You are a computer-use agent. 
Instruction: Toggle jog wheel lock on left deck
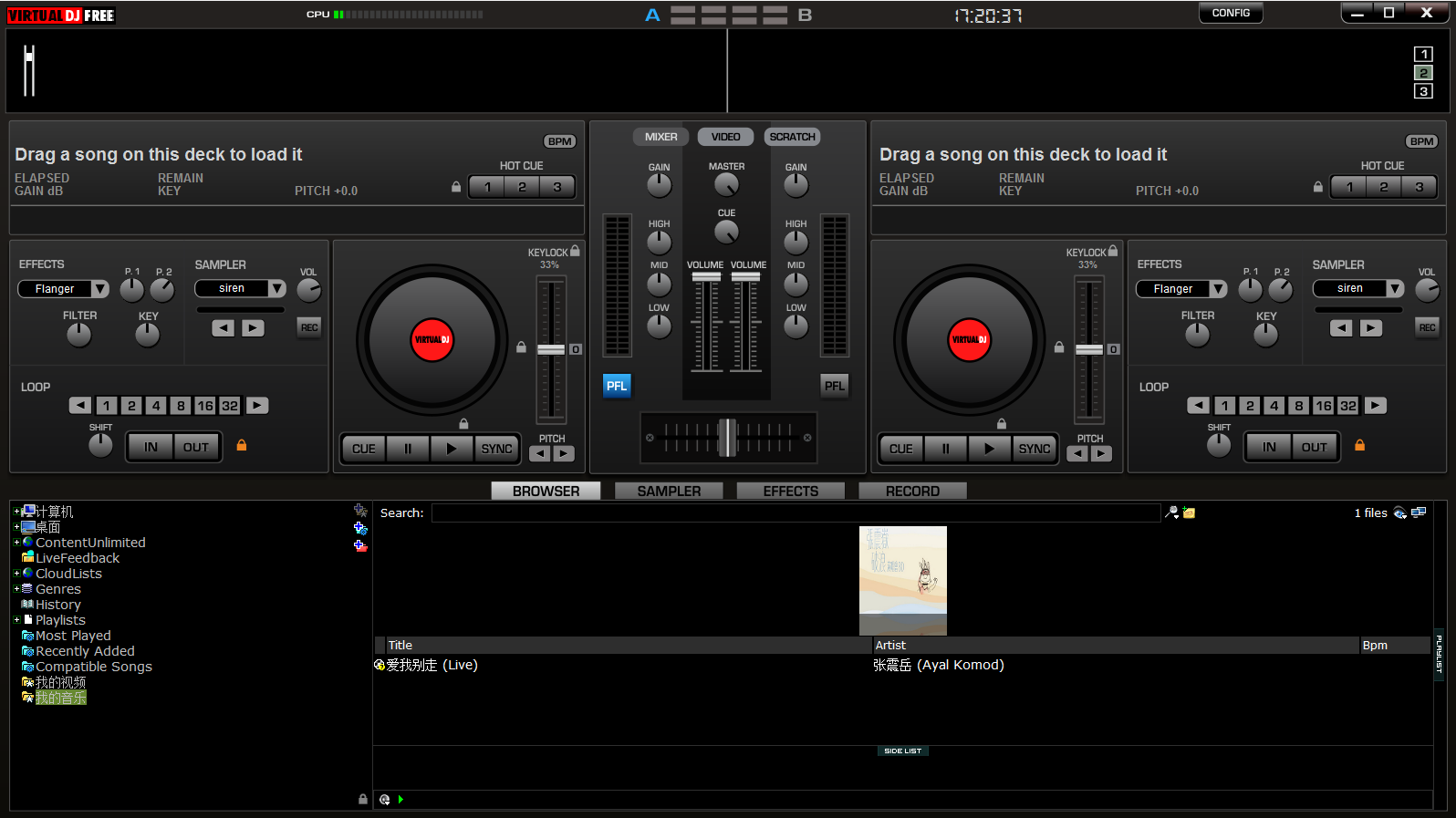coord(463,424)
